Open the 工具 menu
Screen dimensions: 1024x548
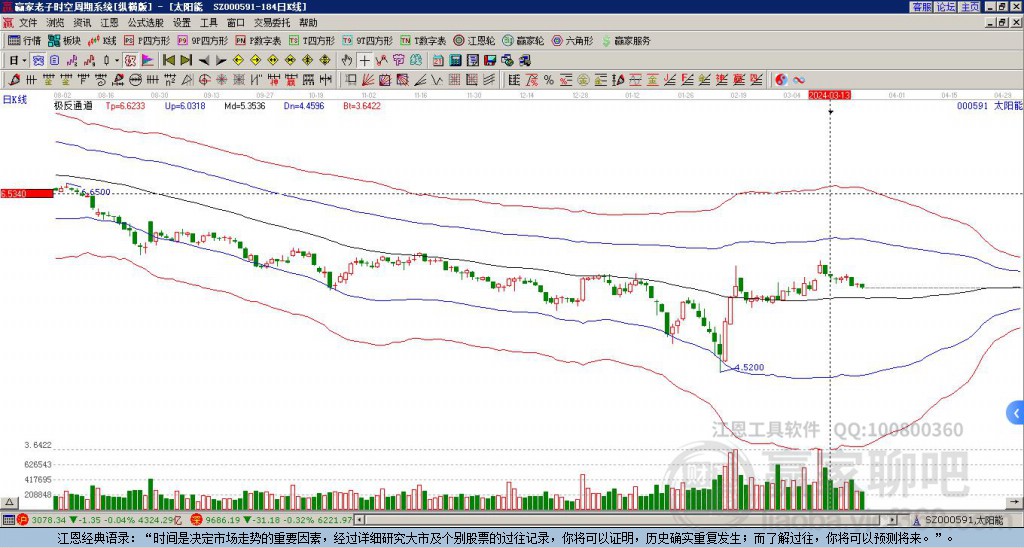209,23
